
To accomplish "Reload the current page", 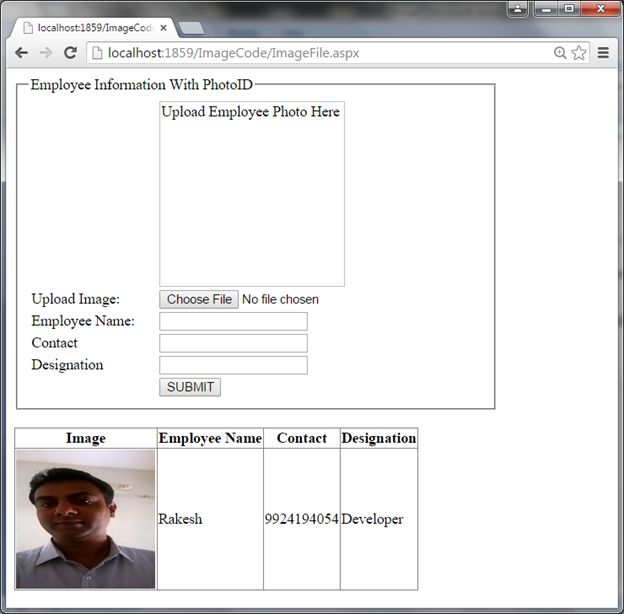I will (70, 53).
